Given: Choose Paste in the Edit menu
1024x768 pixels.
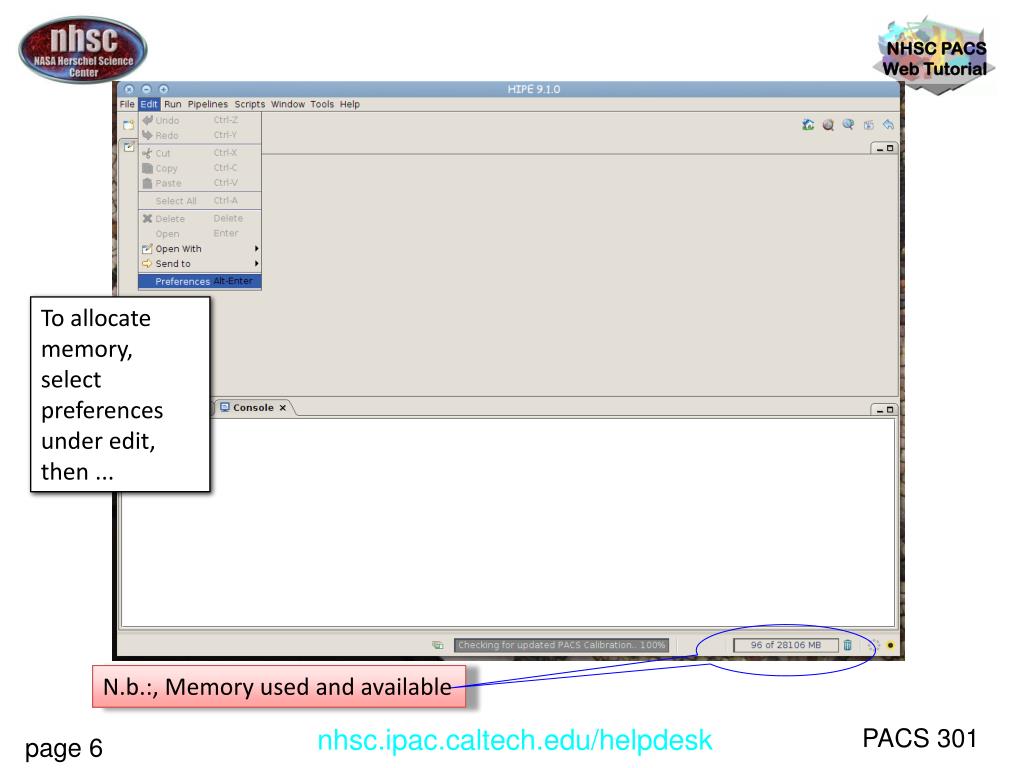Looking at the screenshot, I should (200, 183).
